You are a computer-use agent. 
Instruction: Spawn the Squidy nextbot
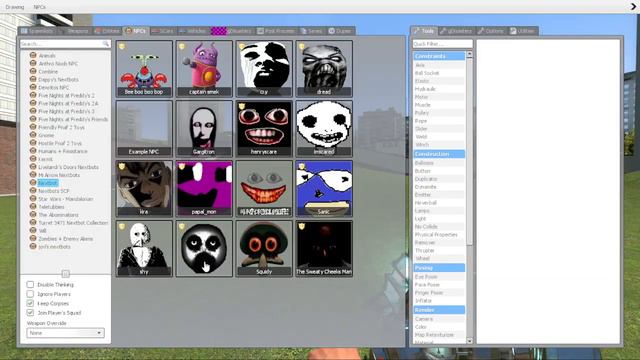pos(264,249)
